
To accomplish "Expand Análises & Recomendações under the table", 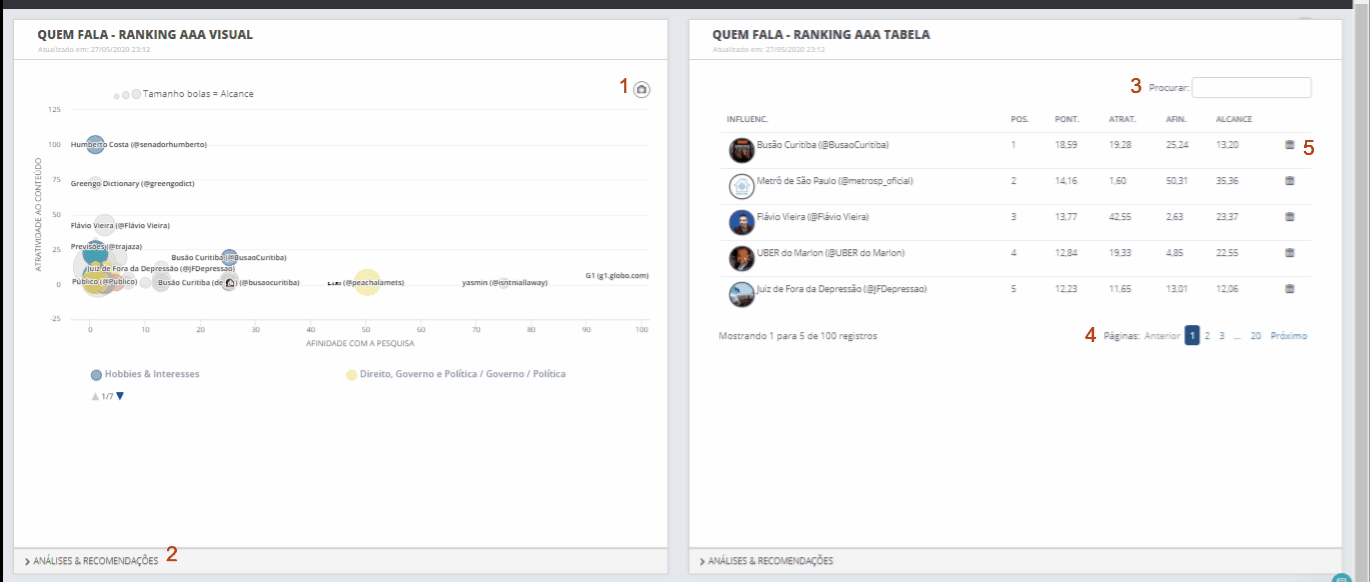I will point(766,561).
